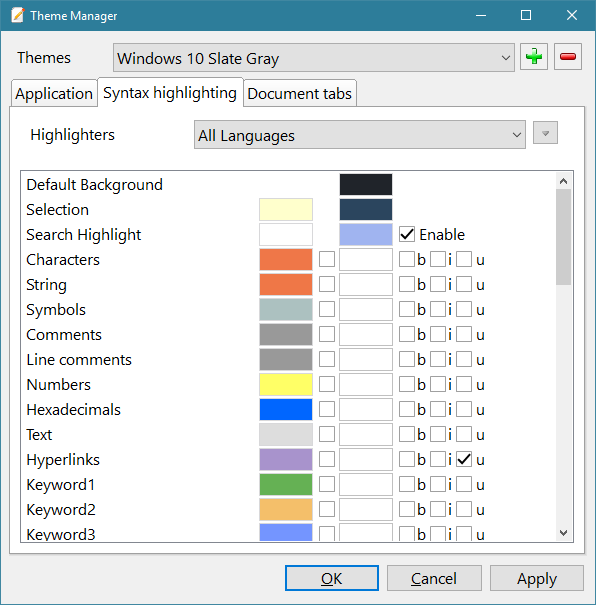Click the red minus remove theme icon
This screenshot has height=605, width=596.
pyautogui.click(x=568, y=57)
